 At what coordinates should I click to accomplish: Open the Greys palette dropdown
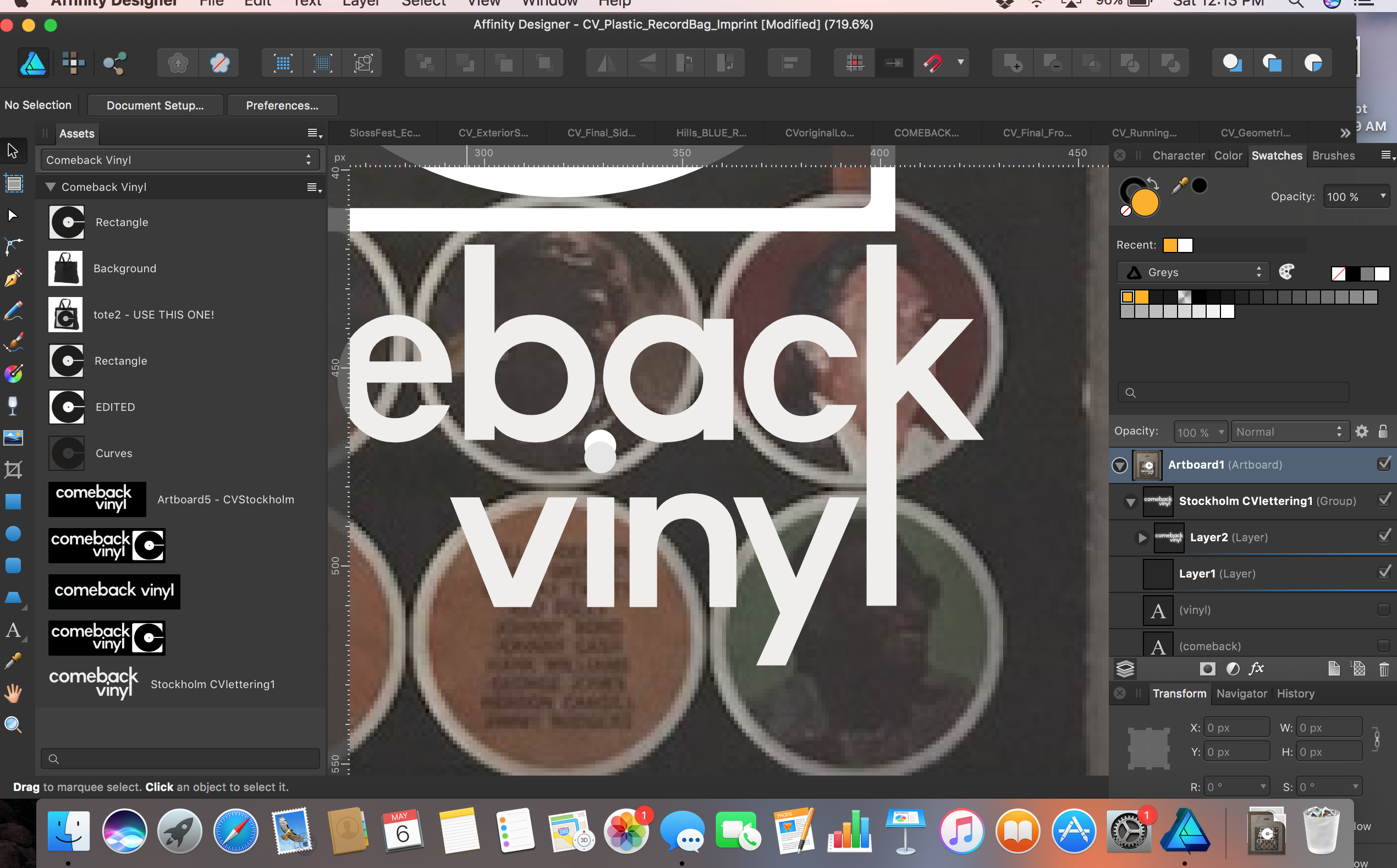coord(1195,272)
